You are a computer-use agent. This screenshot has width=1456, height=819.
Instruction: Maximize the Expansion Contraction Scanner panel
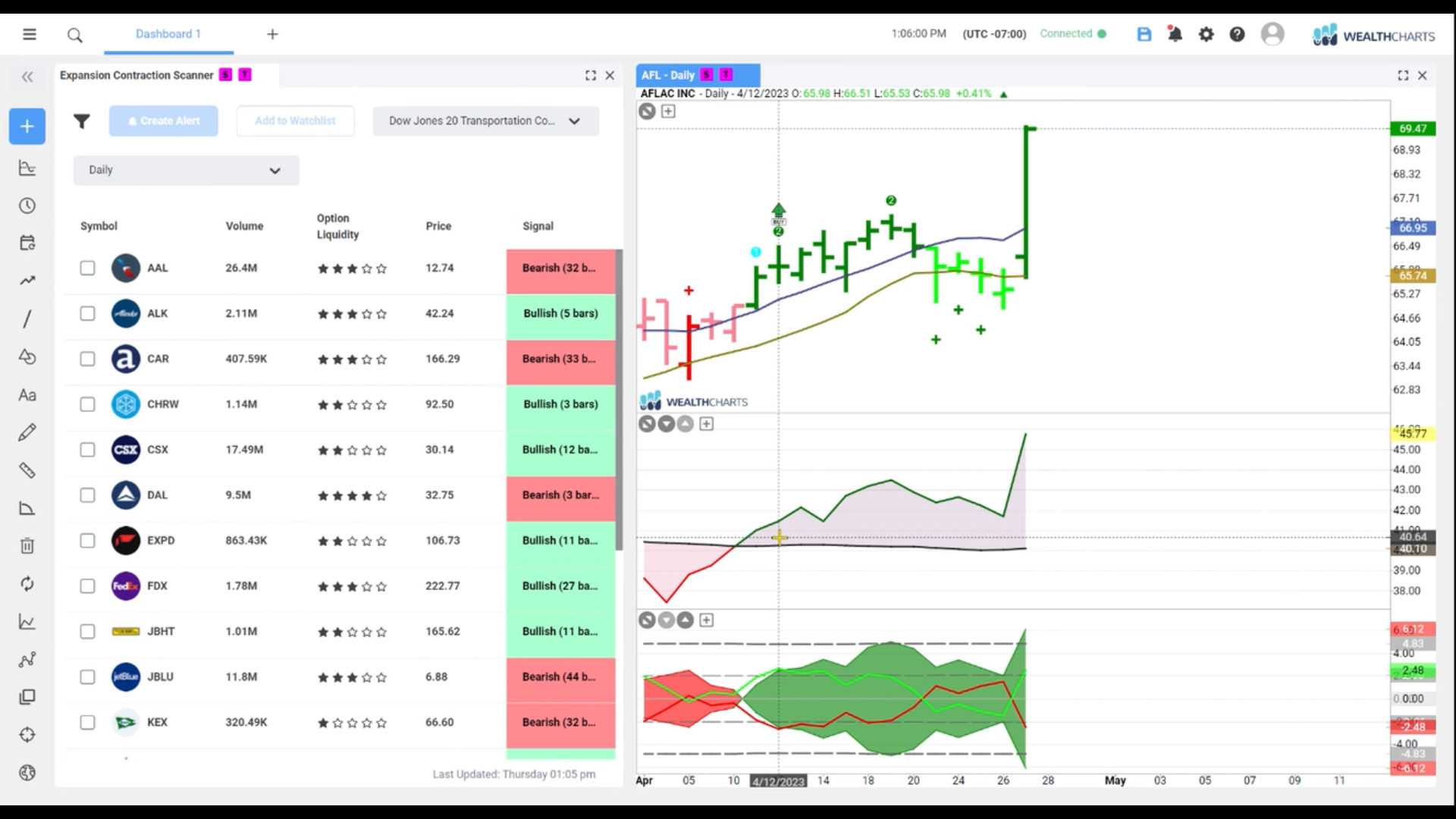[x=591, y=75]
